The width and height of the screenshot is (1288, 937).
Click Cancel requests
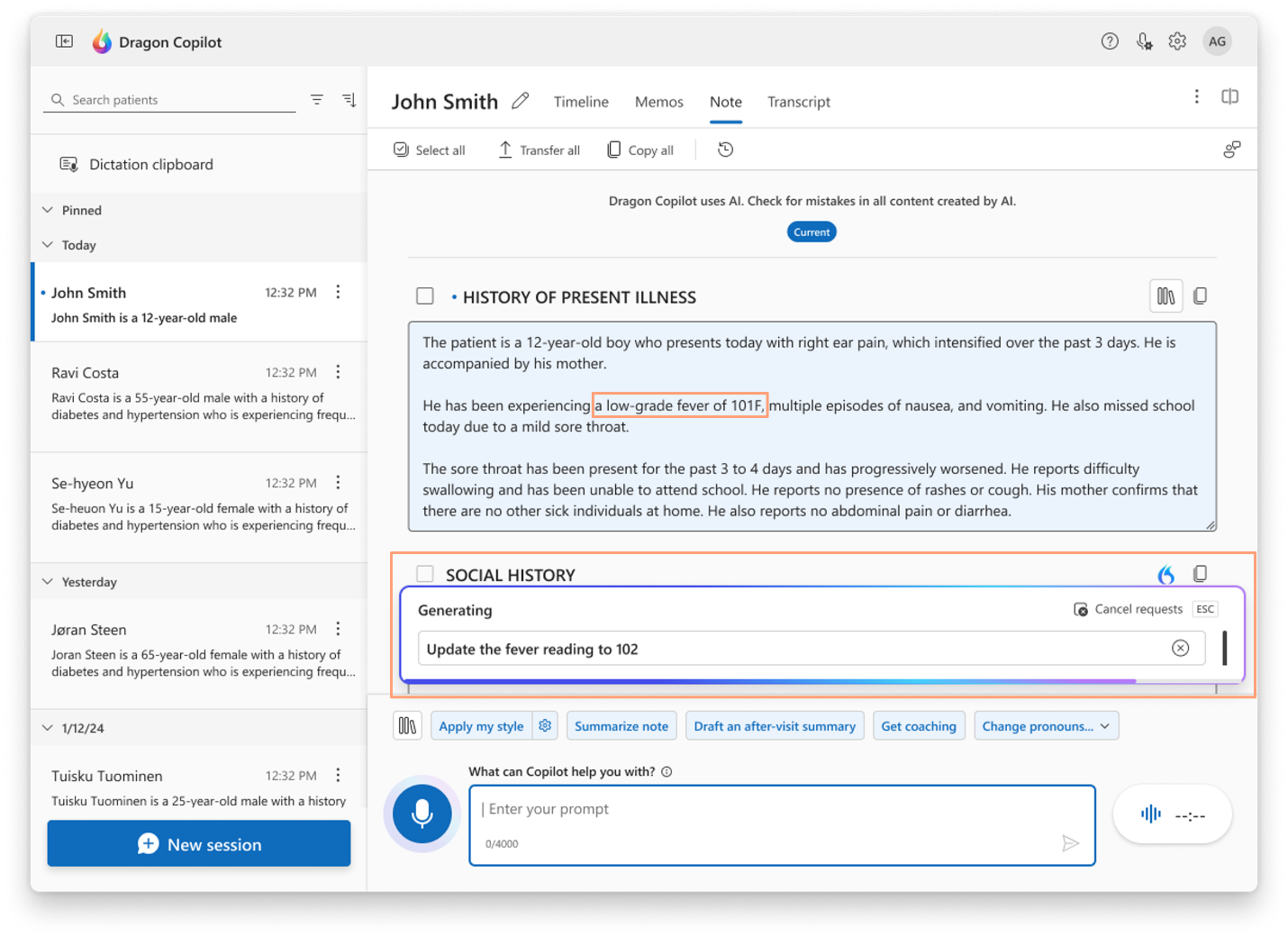click(1128, 609)
